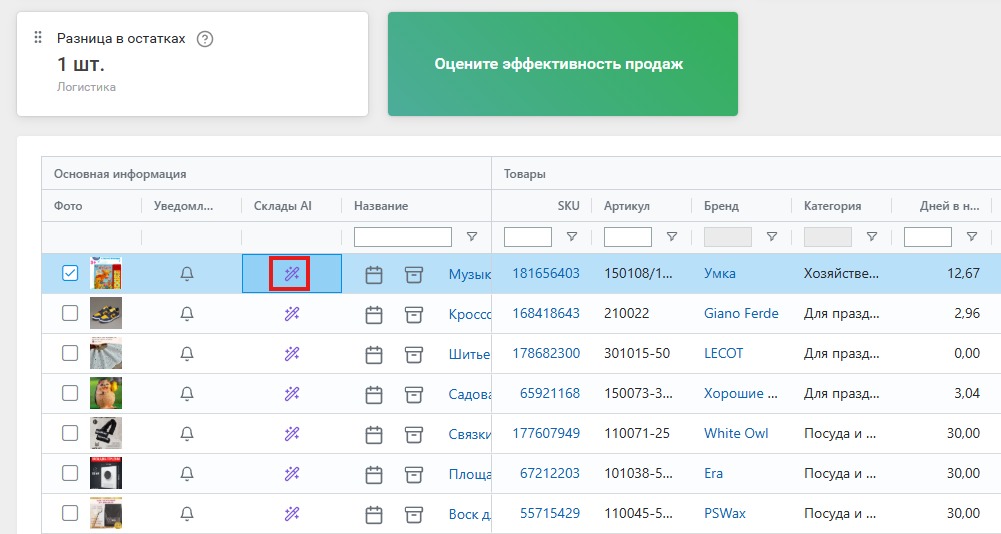Click the calendar icon in the Хорошие row
The image size is (1001, 534).
click(373, 395)
